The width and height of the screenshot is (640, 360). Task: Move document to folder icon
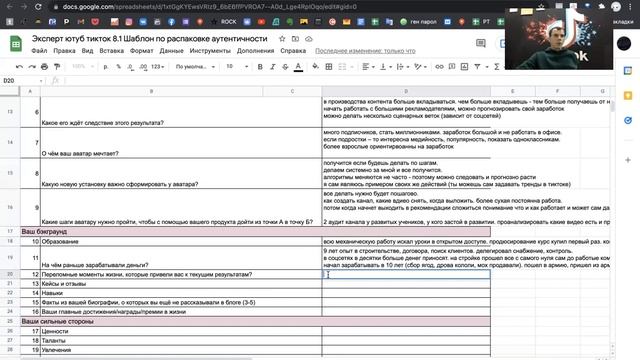coord(295,39)
